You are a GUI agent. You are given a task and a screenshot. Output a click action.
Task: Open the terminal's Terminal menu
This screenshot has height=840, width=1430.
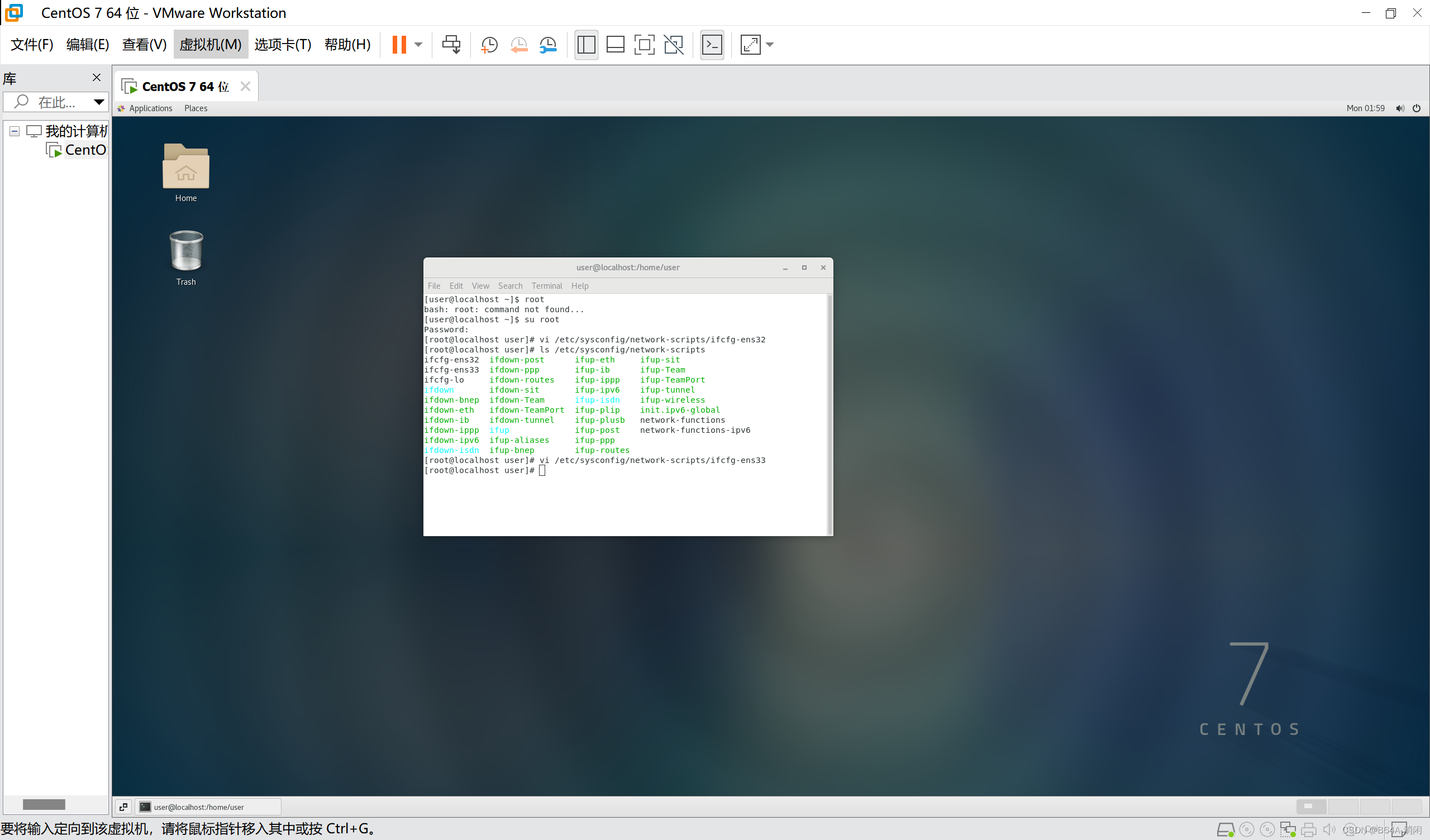(x=546, y=285)
